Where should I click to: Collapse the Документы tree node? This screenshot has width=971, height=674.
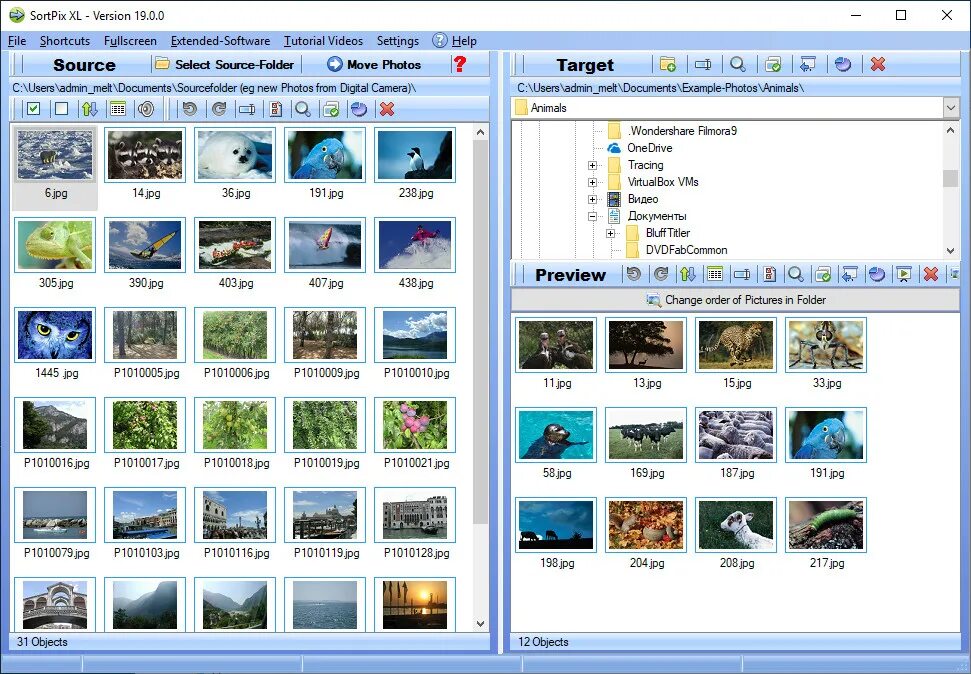click(593, 216)
